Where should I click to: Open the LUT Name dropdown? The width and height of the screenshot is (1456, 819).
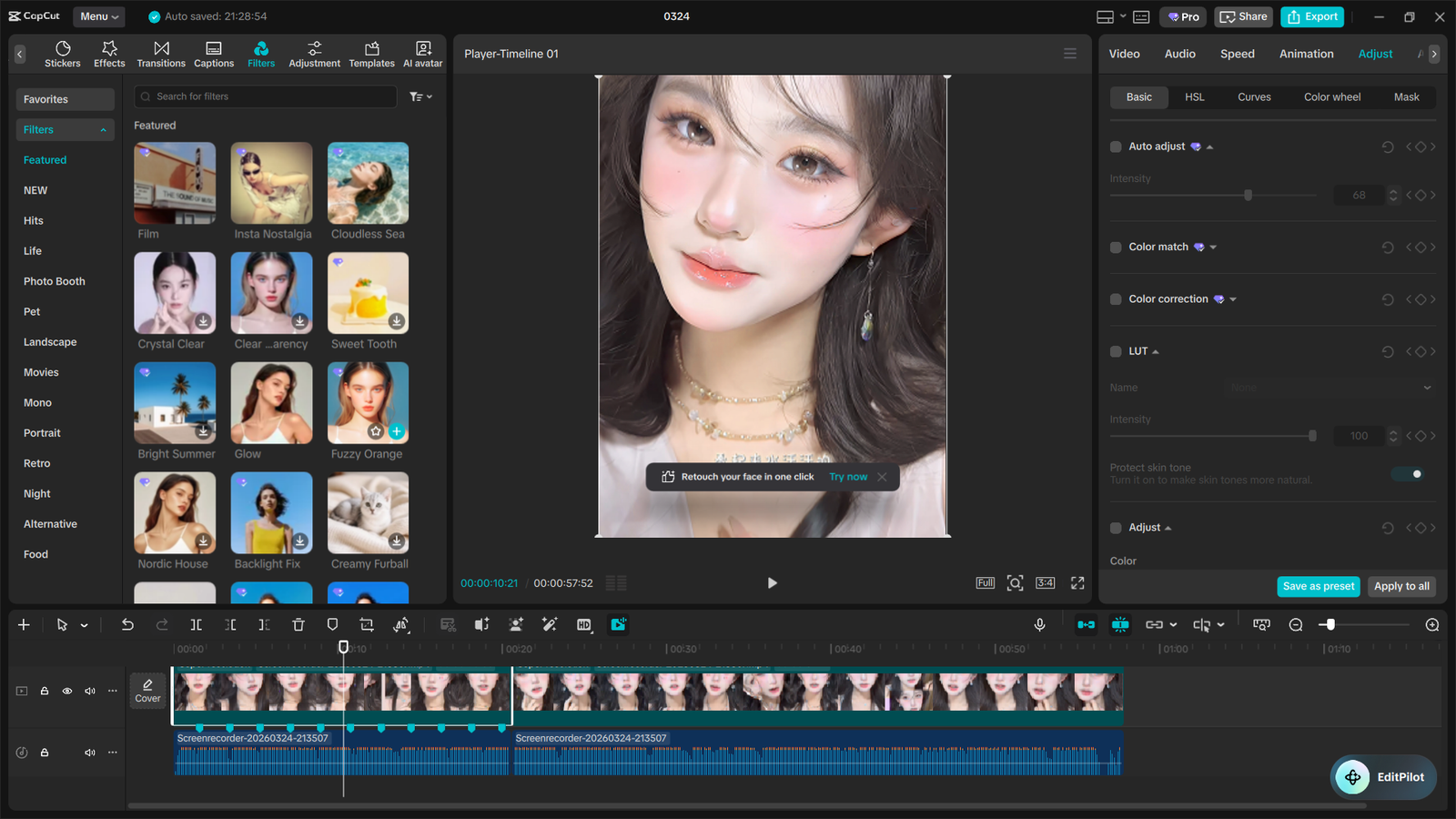[1329, 387]
